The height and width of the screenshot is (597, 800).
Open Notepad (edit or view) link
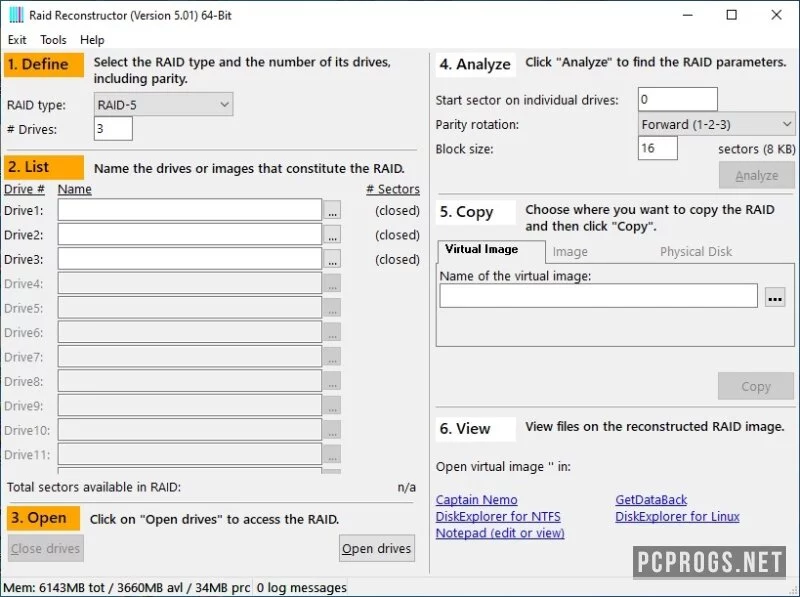[500, 533]
